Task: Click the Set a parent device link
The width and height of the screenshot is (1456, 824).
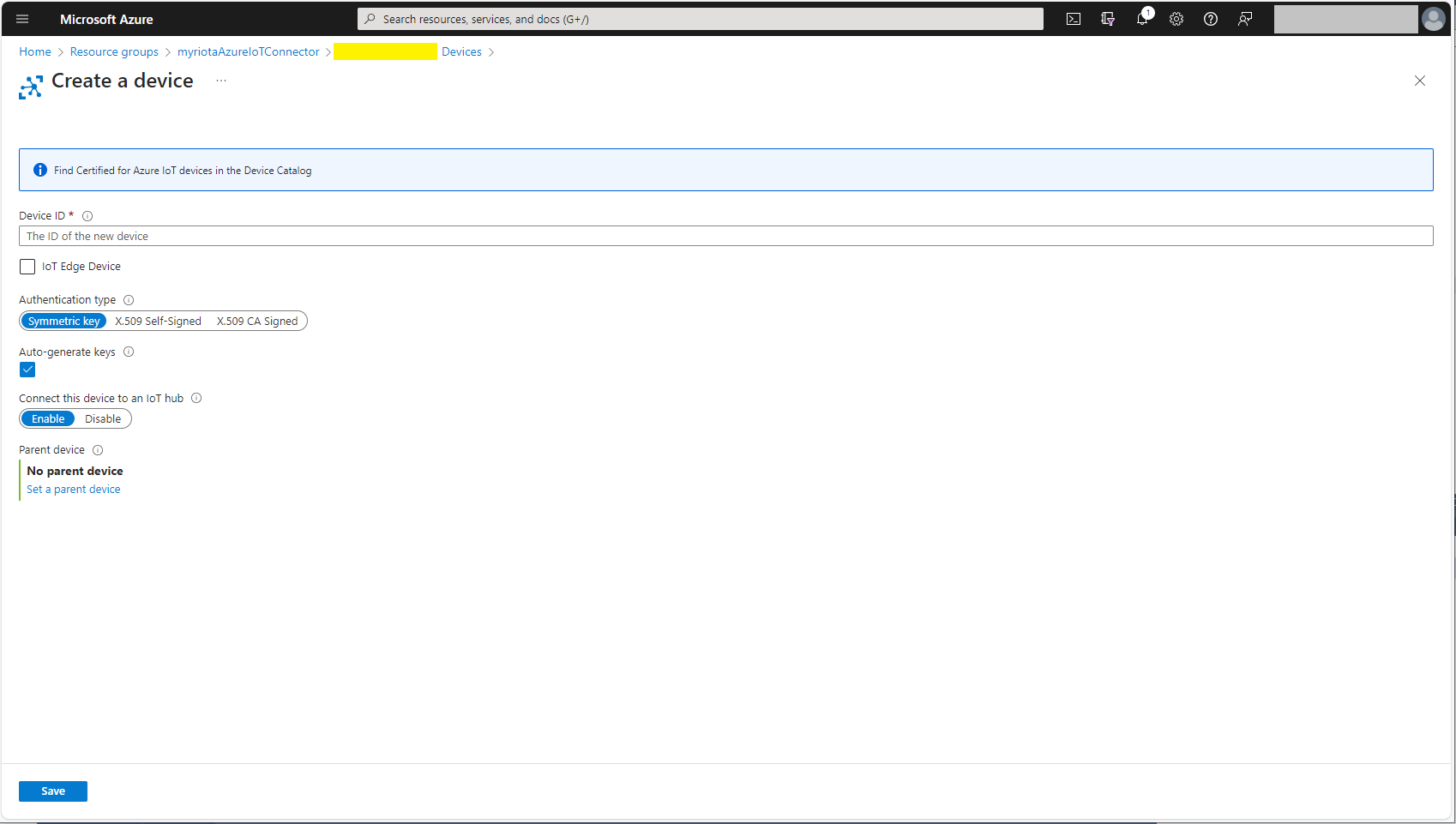Action: pos(74,490)
